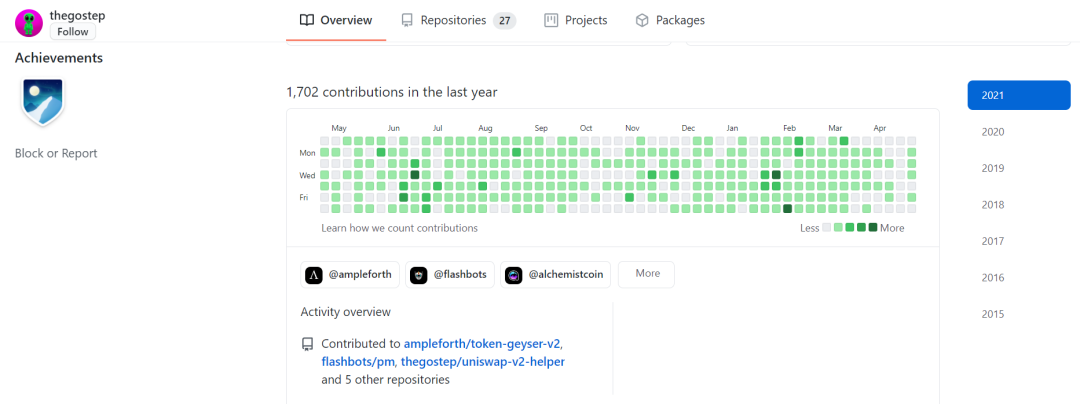
Task: Open the Repositories tab
Action: click(458, 20)
